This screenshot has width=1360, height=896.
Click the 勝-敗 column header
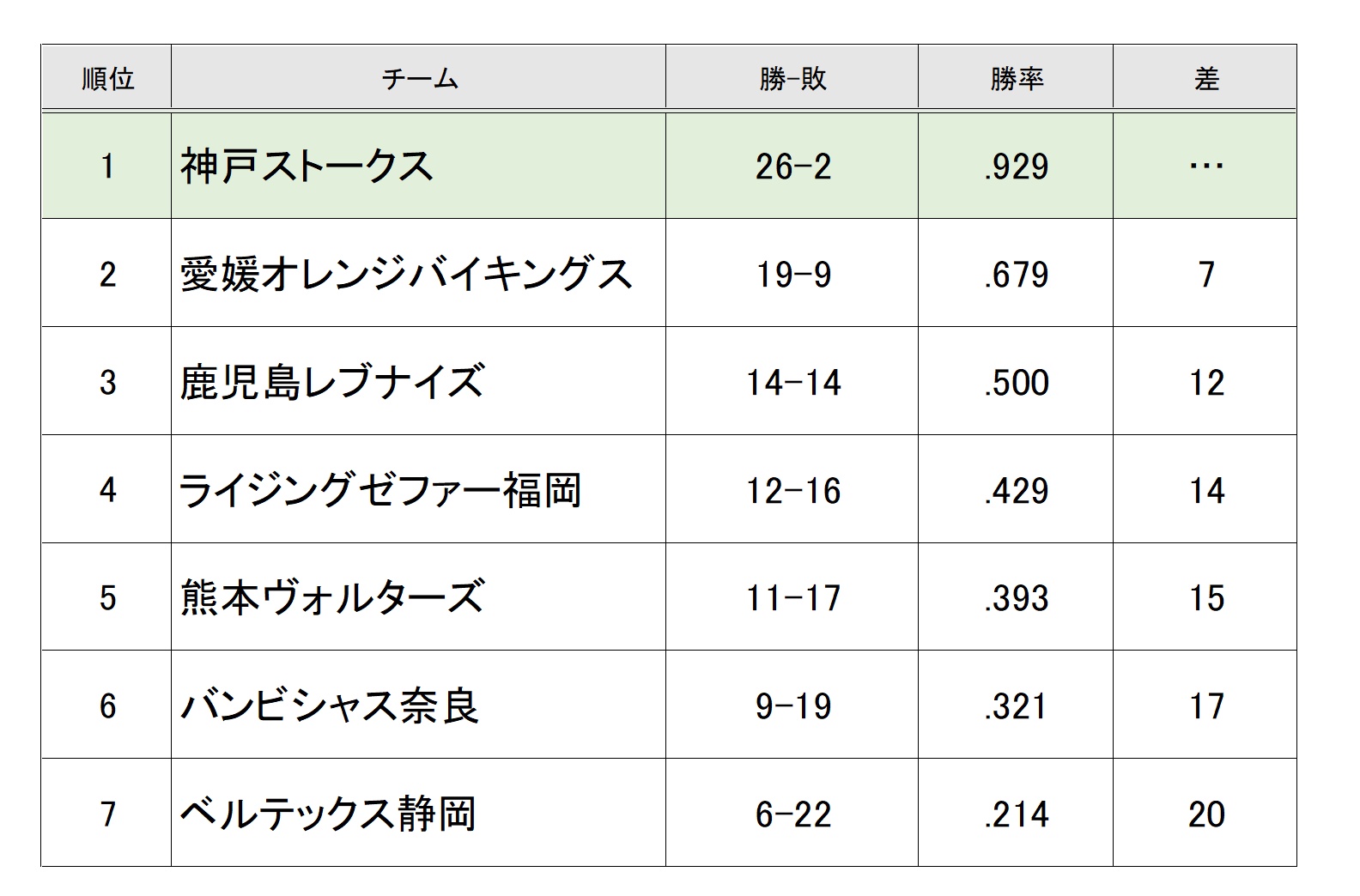pos(792,79)
